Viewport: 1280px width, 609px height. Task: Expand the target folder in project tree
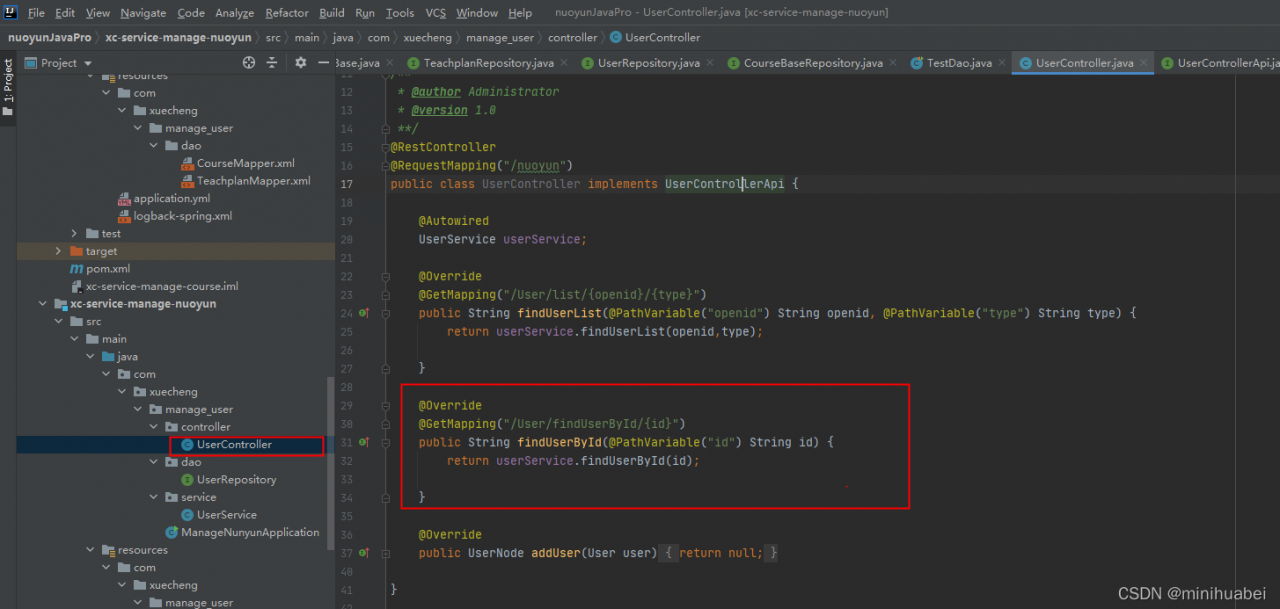[x=60, y=251]
